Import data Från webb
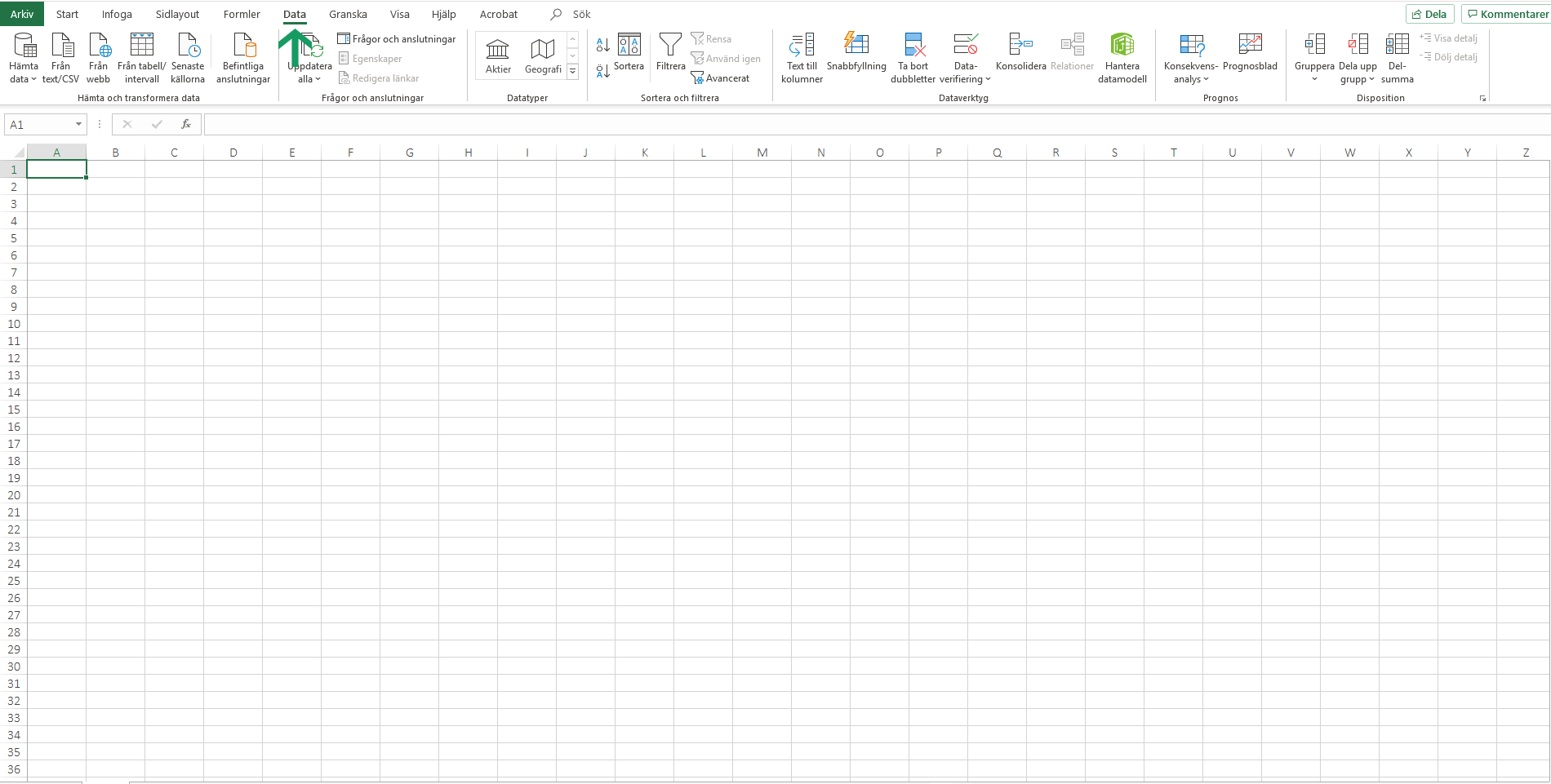 [98, 58]
